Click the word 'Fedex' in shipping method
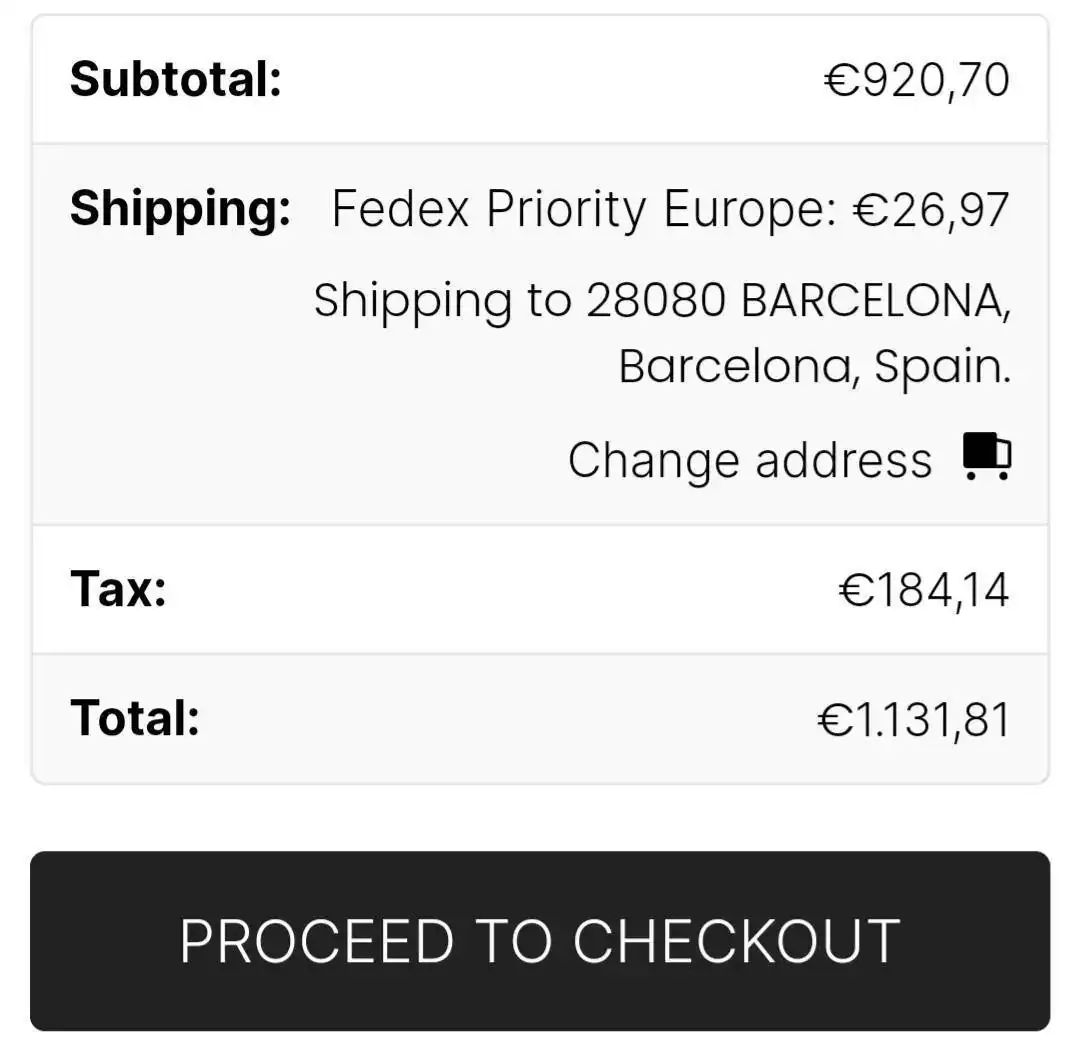1071x1051 pixels. [x=400, y=210]
